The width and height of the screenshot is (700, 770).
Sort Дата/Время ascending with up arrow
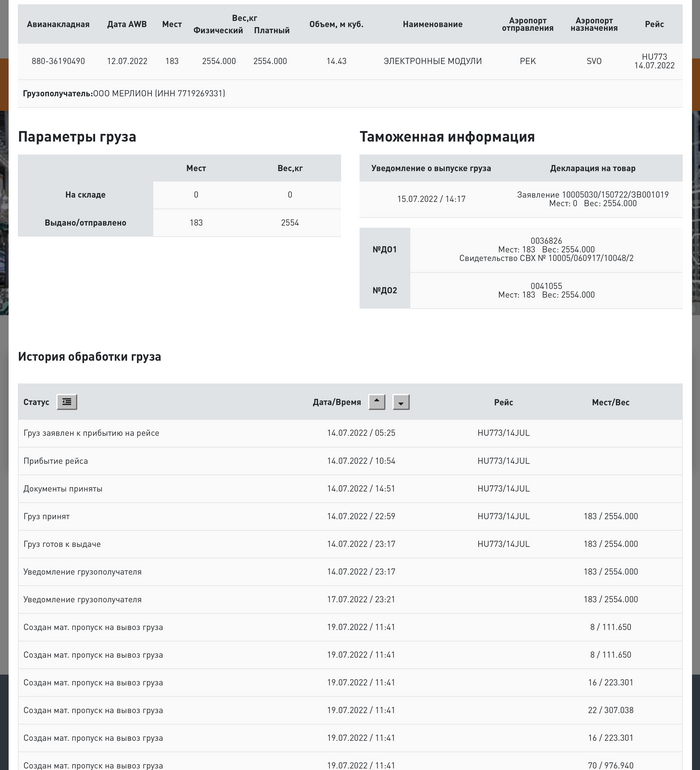[377, 402]
